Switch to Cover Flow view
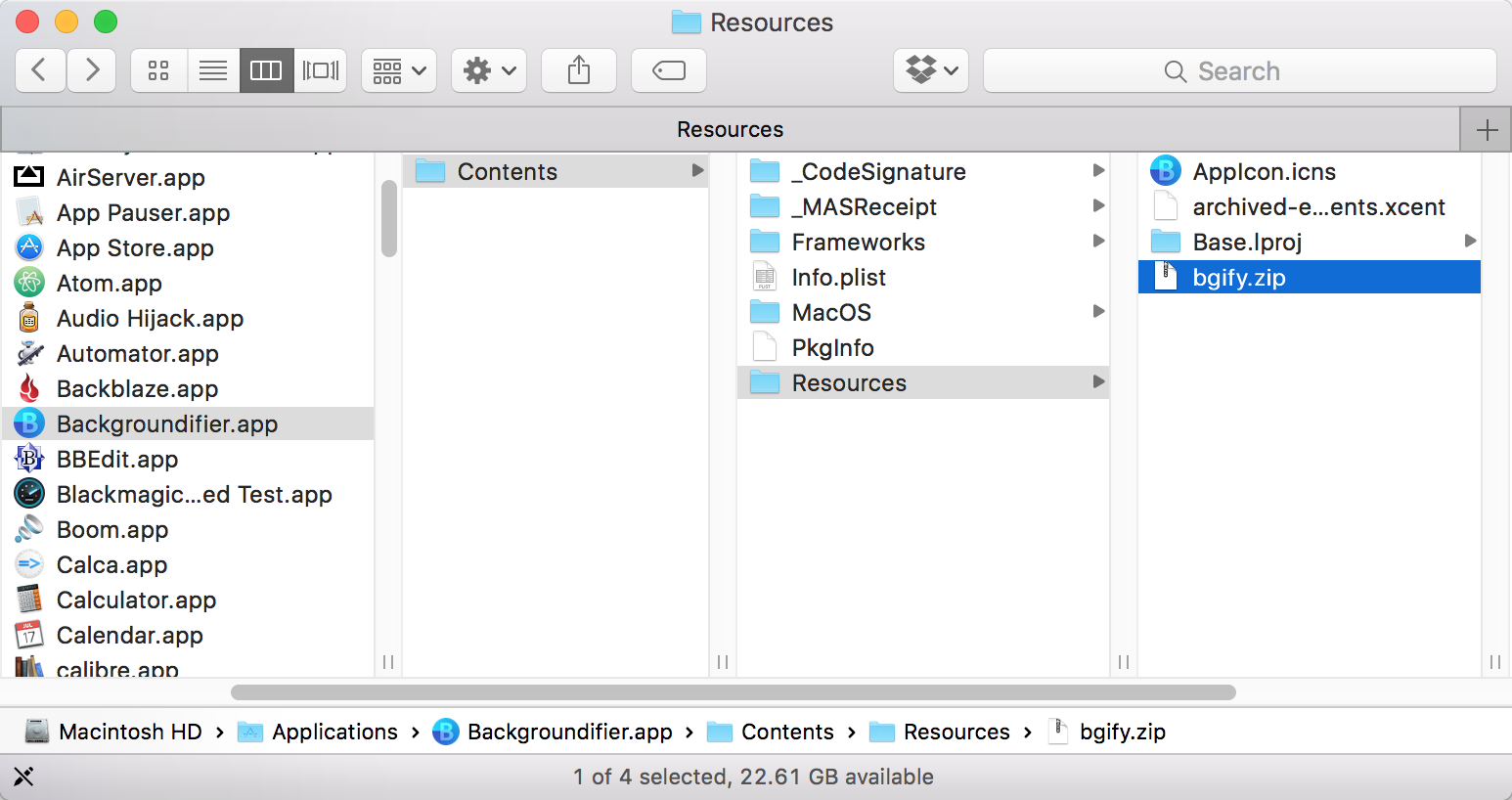The height and width of the screenshot is (800, 1512). [321, 70]
